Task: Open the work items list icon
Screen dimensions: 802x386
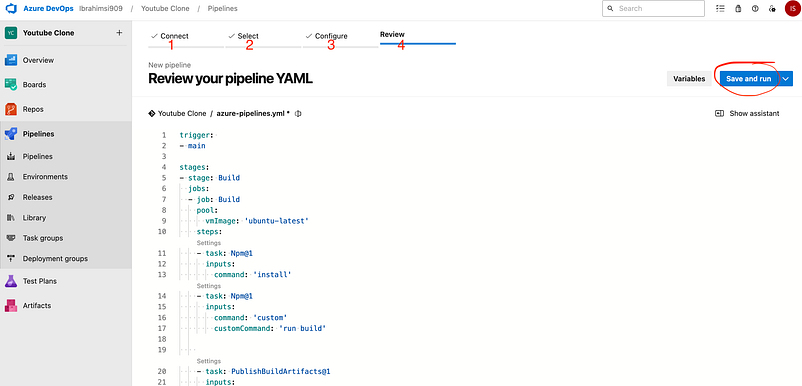Action: [720, 9]
